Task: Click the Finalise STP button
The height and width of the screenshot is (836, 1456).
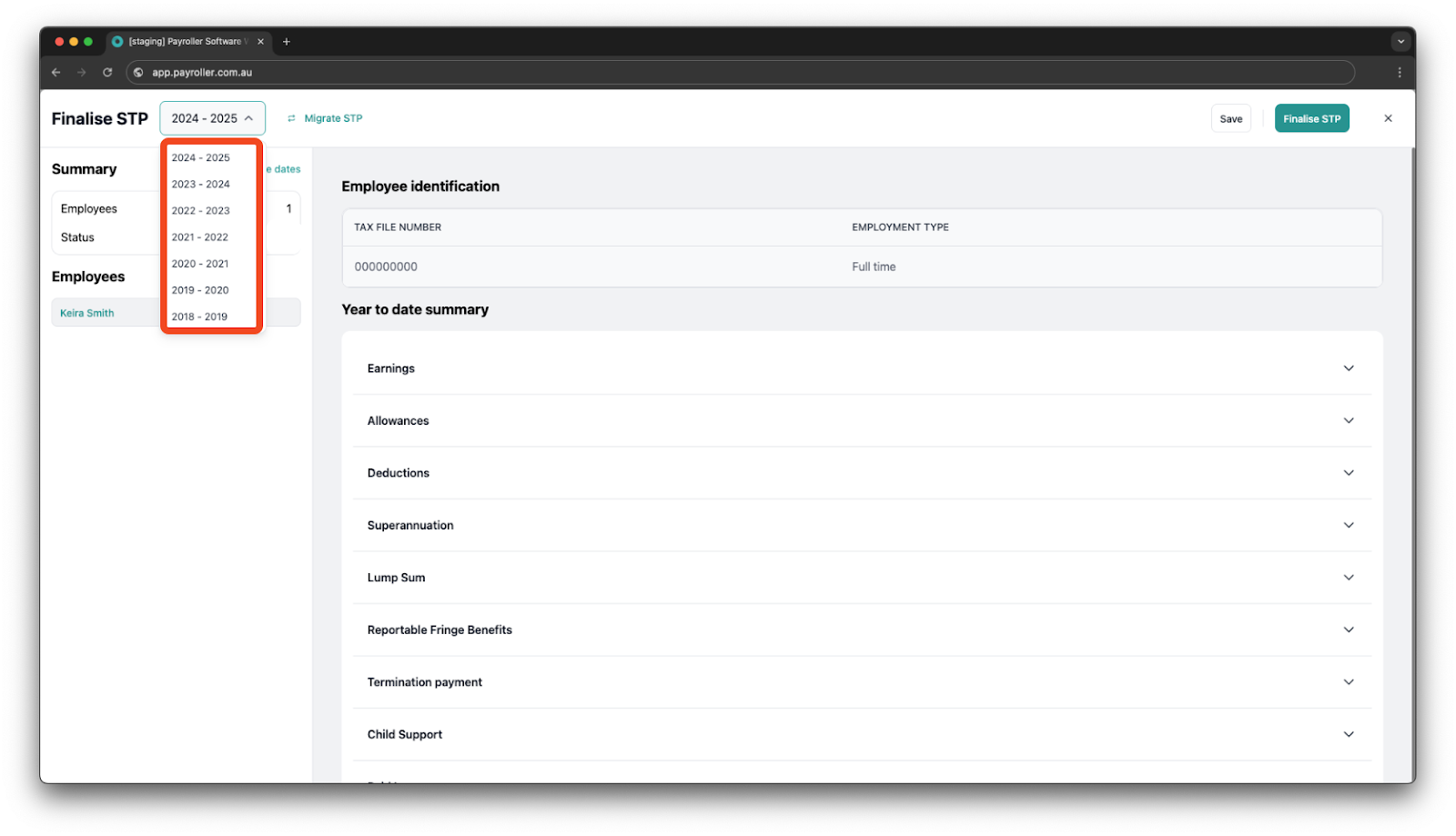Action: point(1311,118)
